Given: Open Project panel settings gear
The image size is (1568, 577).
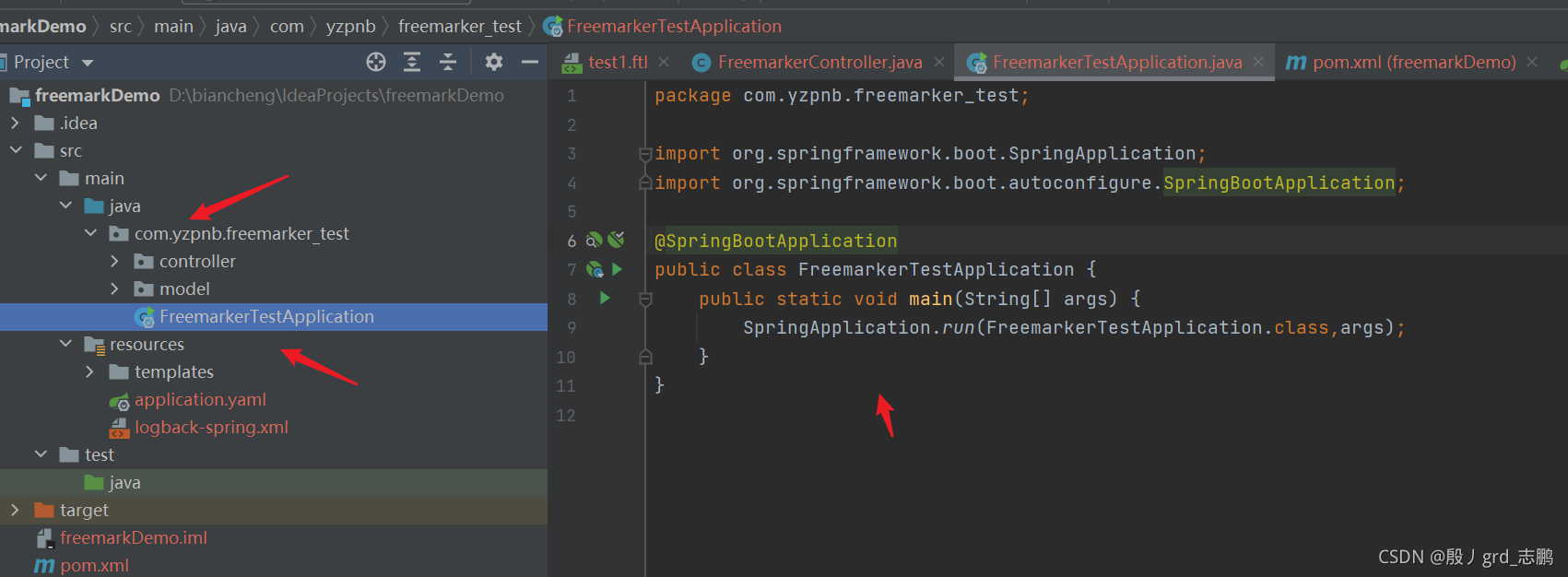Looking at the screenshot, I should [x=494, y=62].
